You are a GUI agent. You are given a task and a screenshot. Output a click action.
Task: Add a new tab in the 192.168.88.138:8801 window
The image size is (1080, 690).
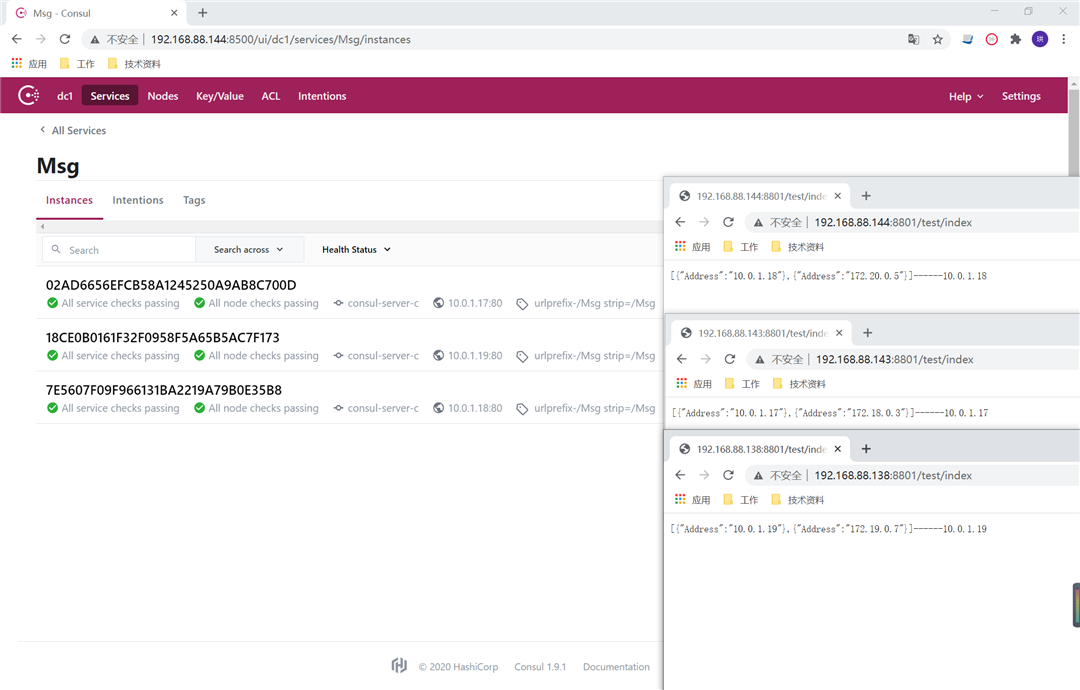[x=866, y=449]
